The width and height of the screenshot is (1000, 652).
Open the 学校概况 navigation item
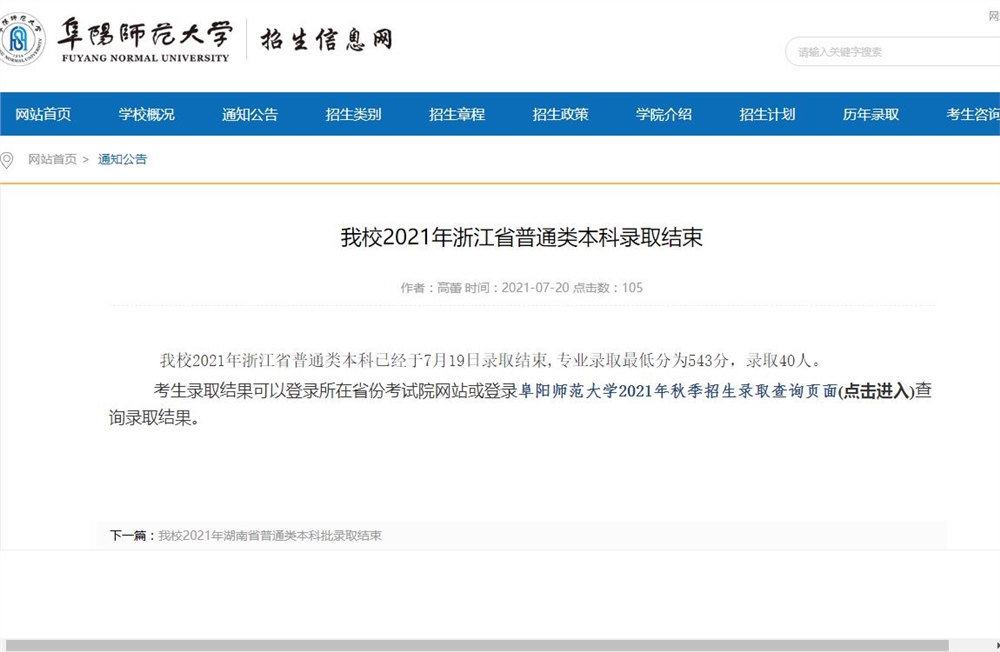click(x=147, y=114)
